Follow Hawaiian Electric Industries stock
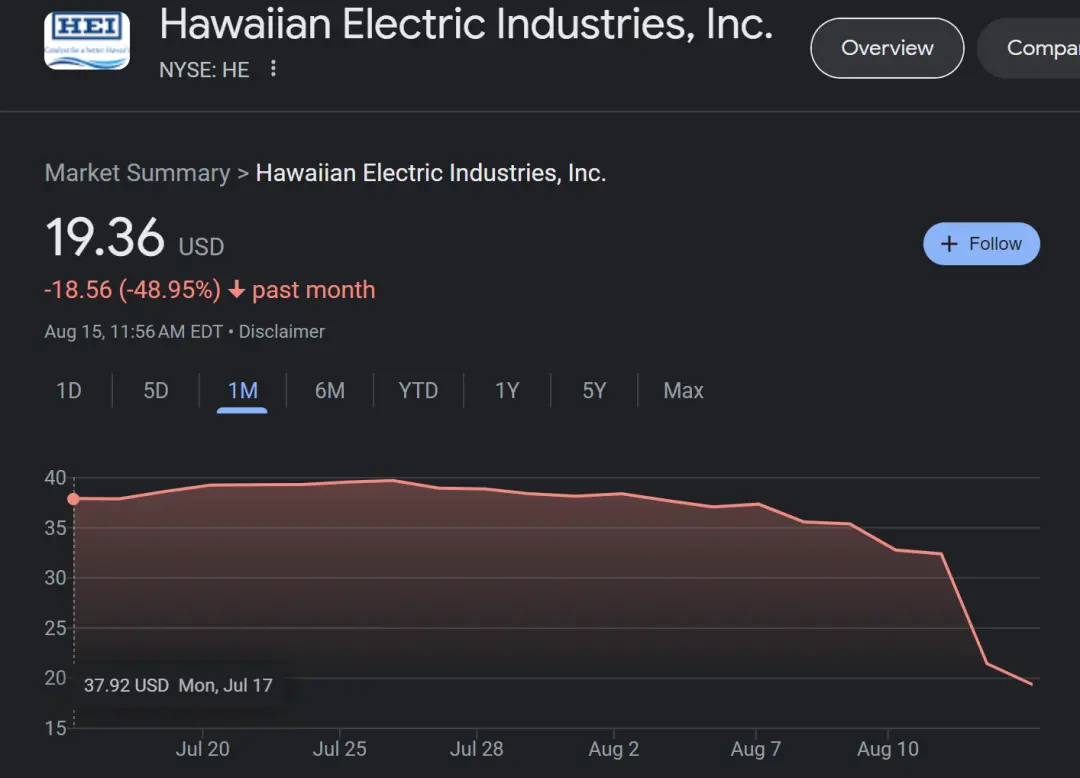The width and height of the screenshot is (1080, 778). (x=981, y=244)
